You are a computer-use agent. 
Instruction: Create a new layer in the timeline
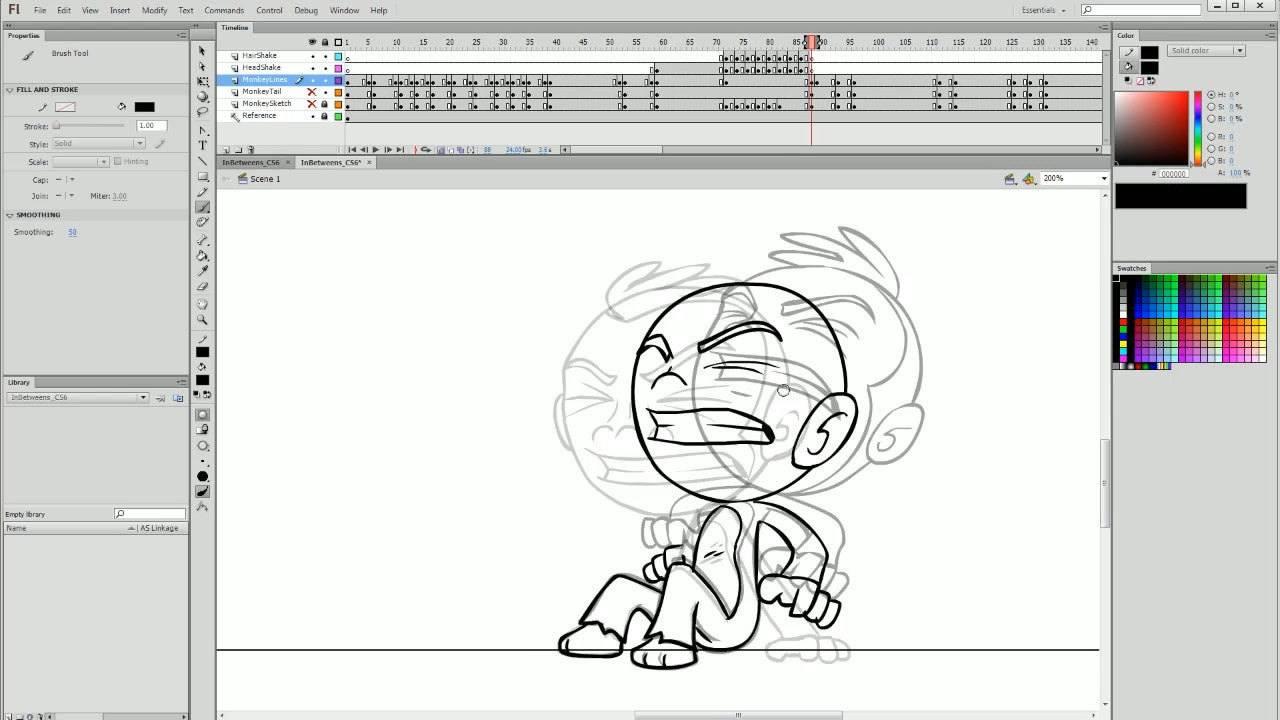click(224, 150)
